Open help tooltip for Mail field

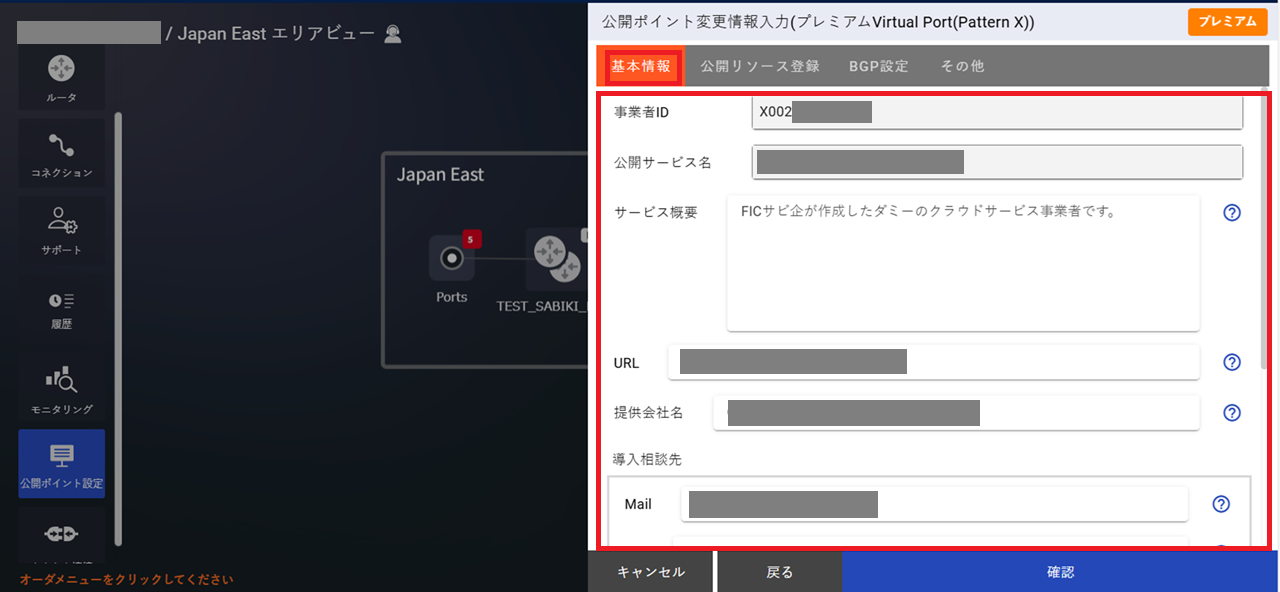click(x=1221, y=504)
